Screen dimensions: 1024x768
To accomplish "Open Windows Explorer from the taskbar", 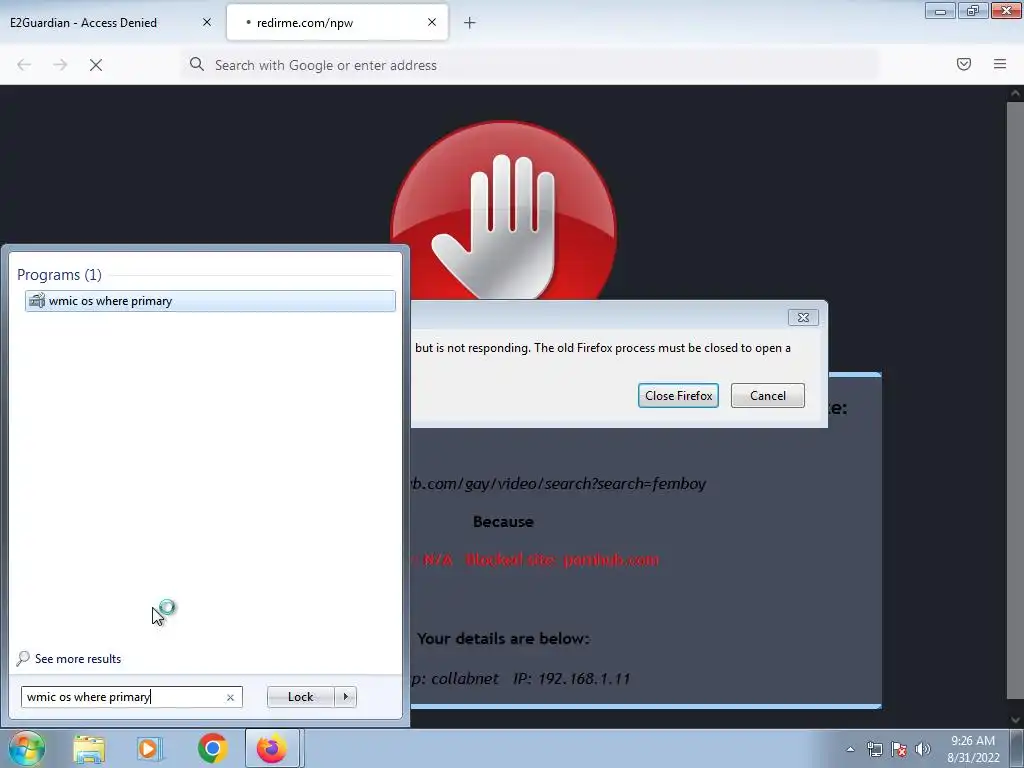I will [89, 749].
